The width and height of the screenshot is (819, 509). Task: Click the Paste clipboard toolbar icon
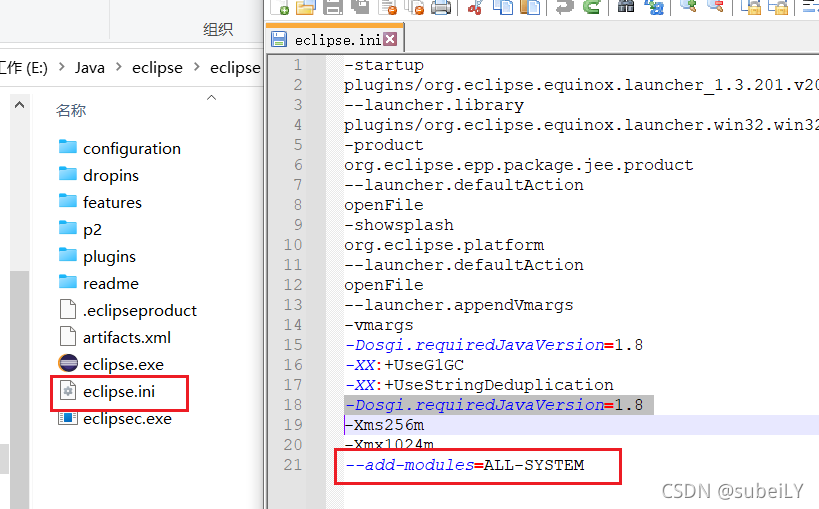[x=530, y=7]
